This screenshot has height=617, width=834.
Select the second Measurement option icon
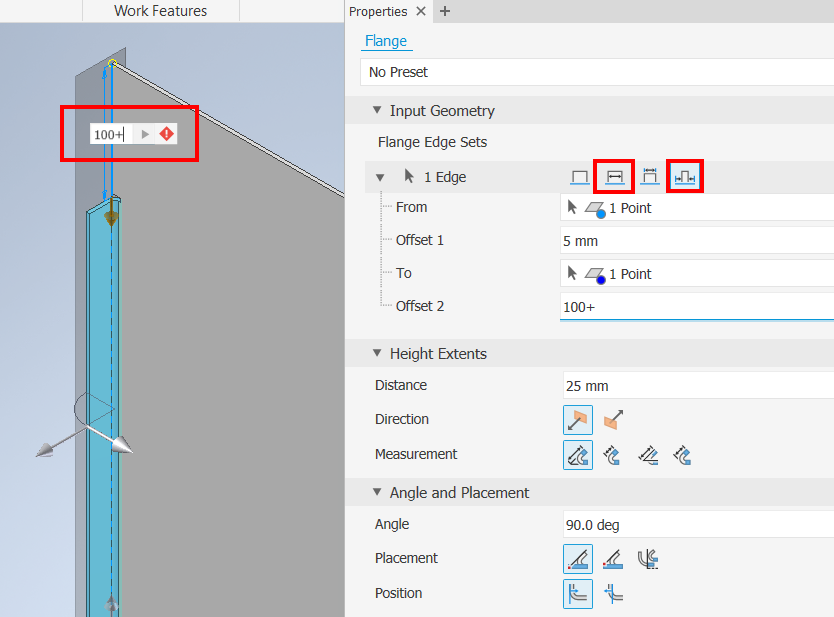click(x=613, y=454)
